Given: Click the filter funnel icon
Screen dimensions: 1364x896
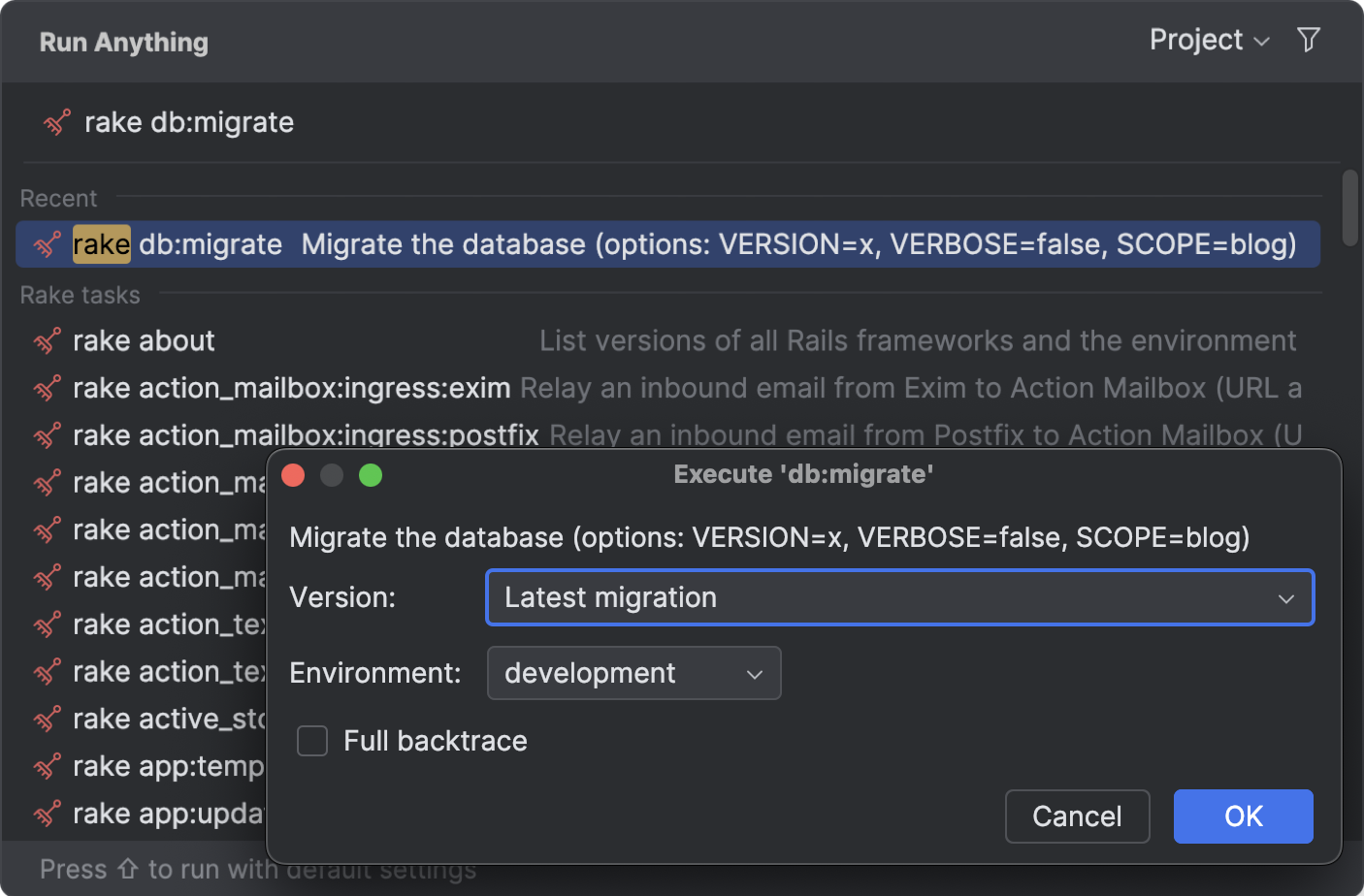Looking at the screenshot, I should coord(1309,40).
